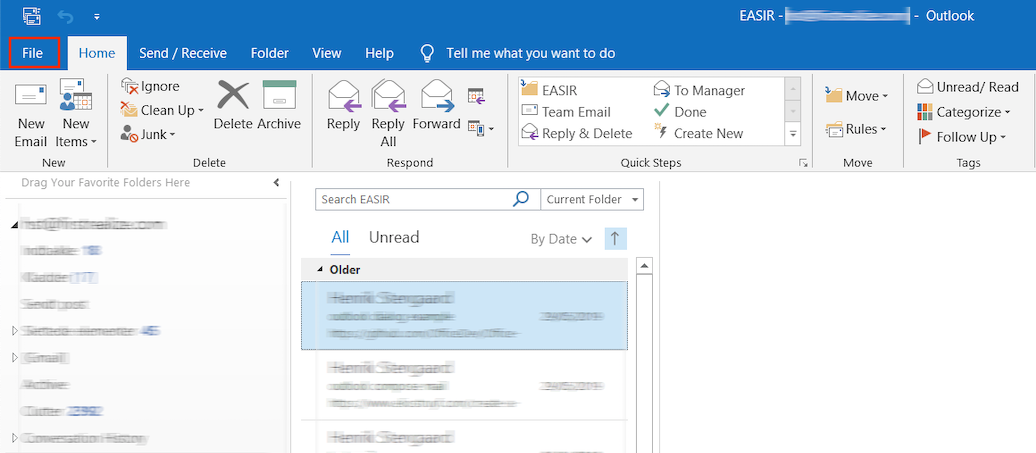This screenshot has height=453, width=1036.
Task: Expand the [Gmail] folder node
Action: [15, 357]
